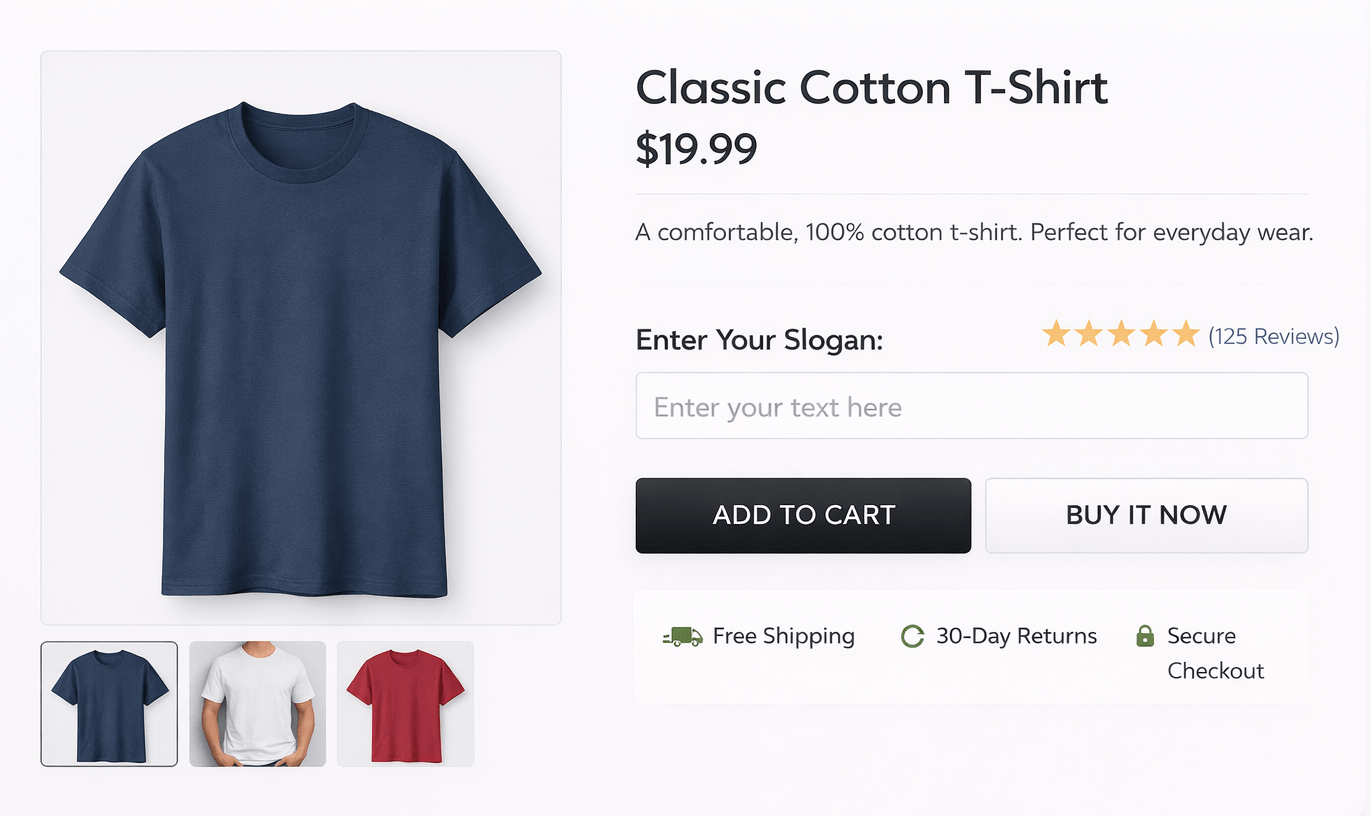Open the 125 Reviews link
Image resolution: width=1371 pixels, height=816 pixels.
point(1274,336)
